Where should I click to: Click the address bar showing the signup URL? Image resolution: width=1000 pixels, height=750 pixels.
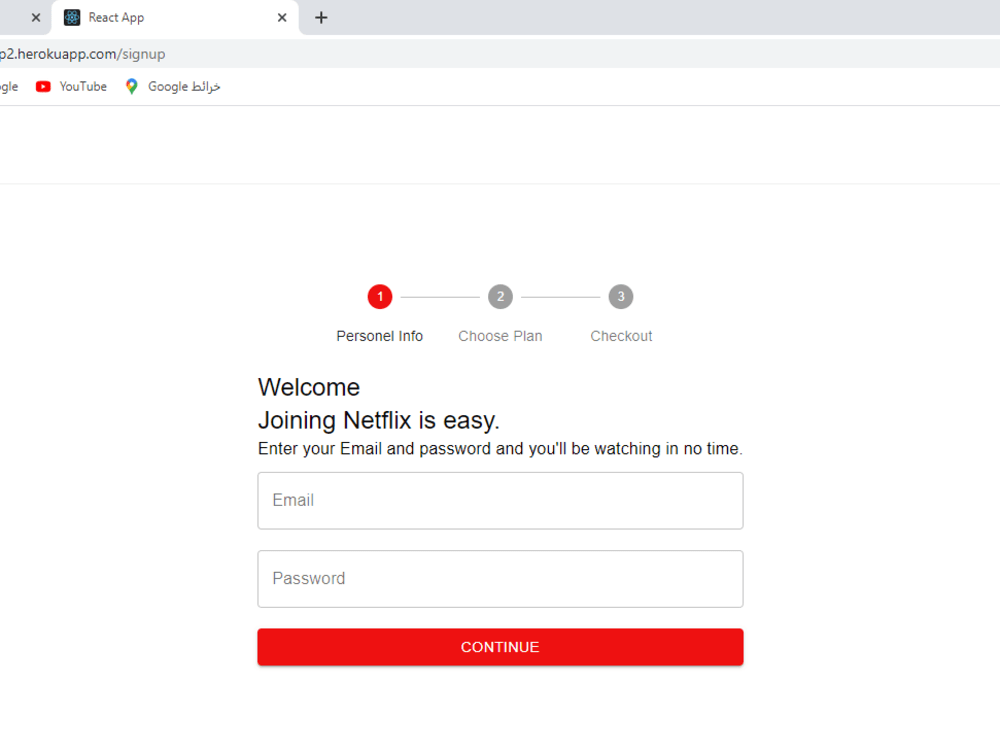pyautogui.click(x=100, y=53)
